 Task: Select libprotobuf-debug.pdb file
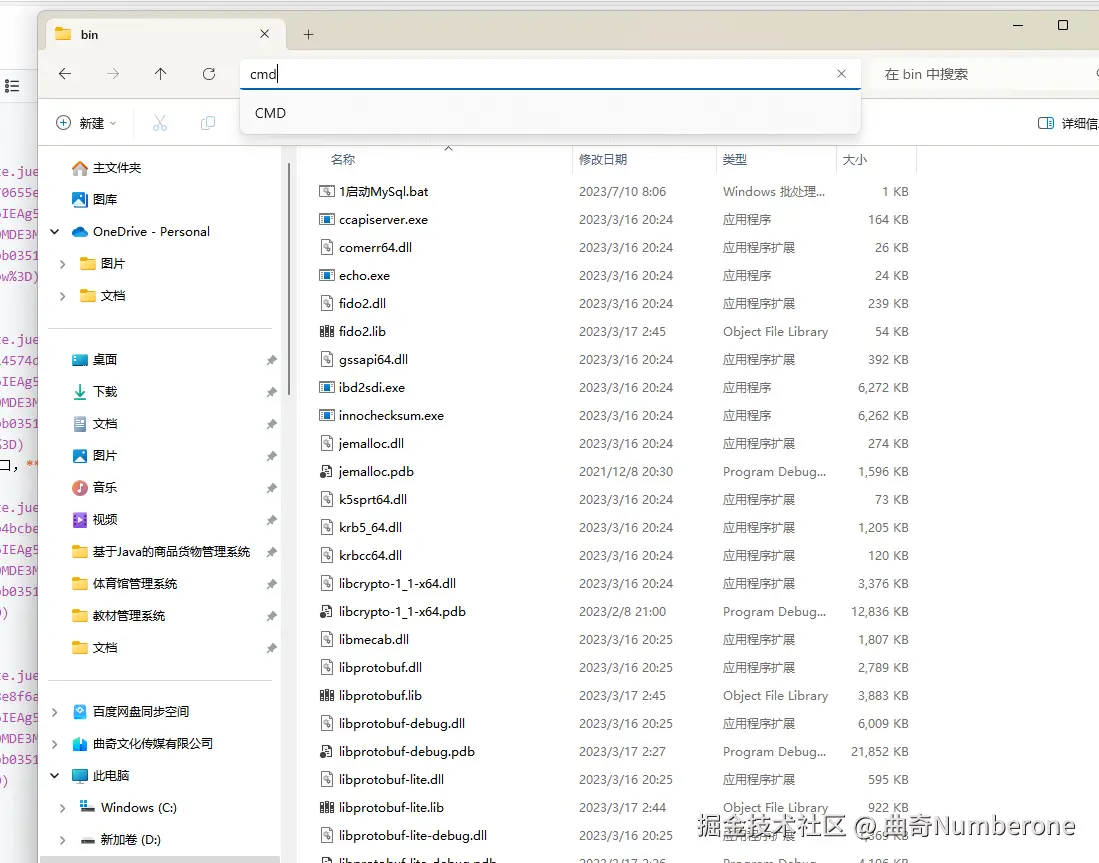407,752
